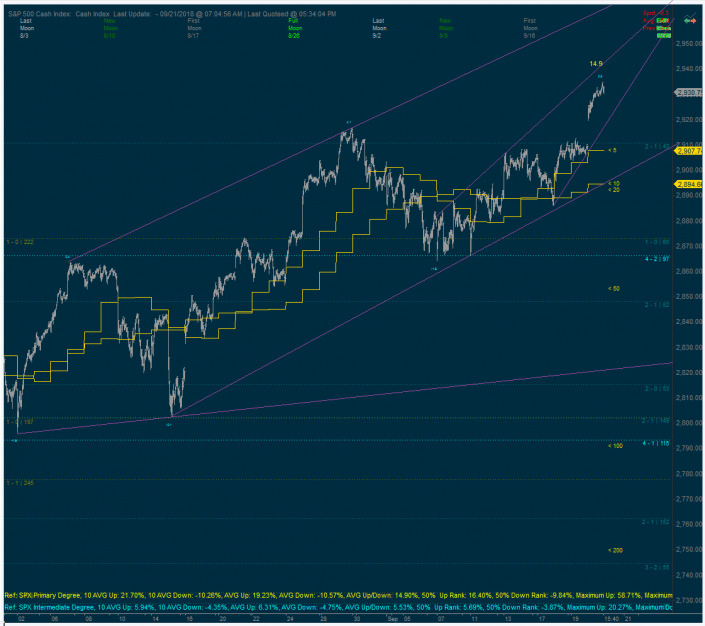Select the gray 2,930.75 last price tag
The width and height of the screenshot is (705, 626).
tap(688, 93)
